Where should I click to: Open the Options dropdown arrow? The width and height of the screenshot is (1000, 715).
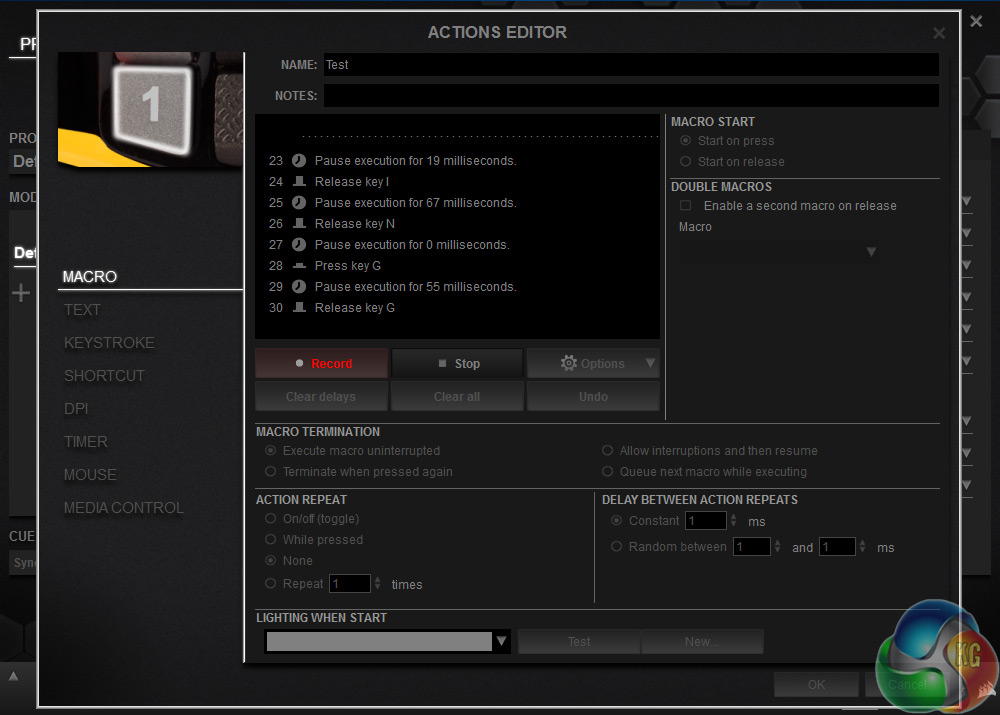coord(650,363)
